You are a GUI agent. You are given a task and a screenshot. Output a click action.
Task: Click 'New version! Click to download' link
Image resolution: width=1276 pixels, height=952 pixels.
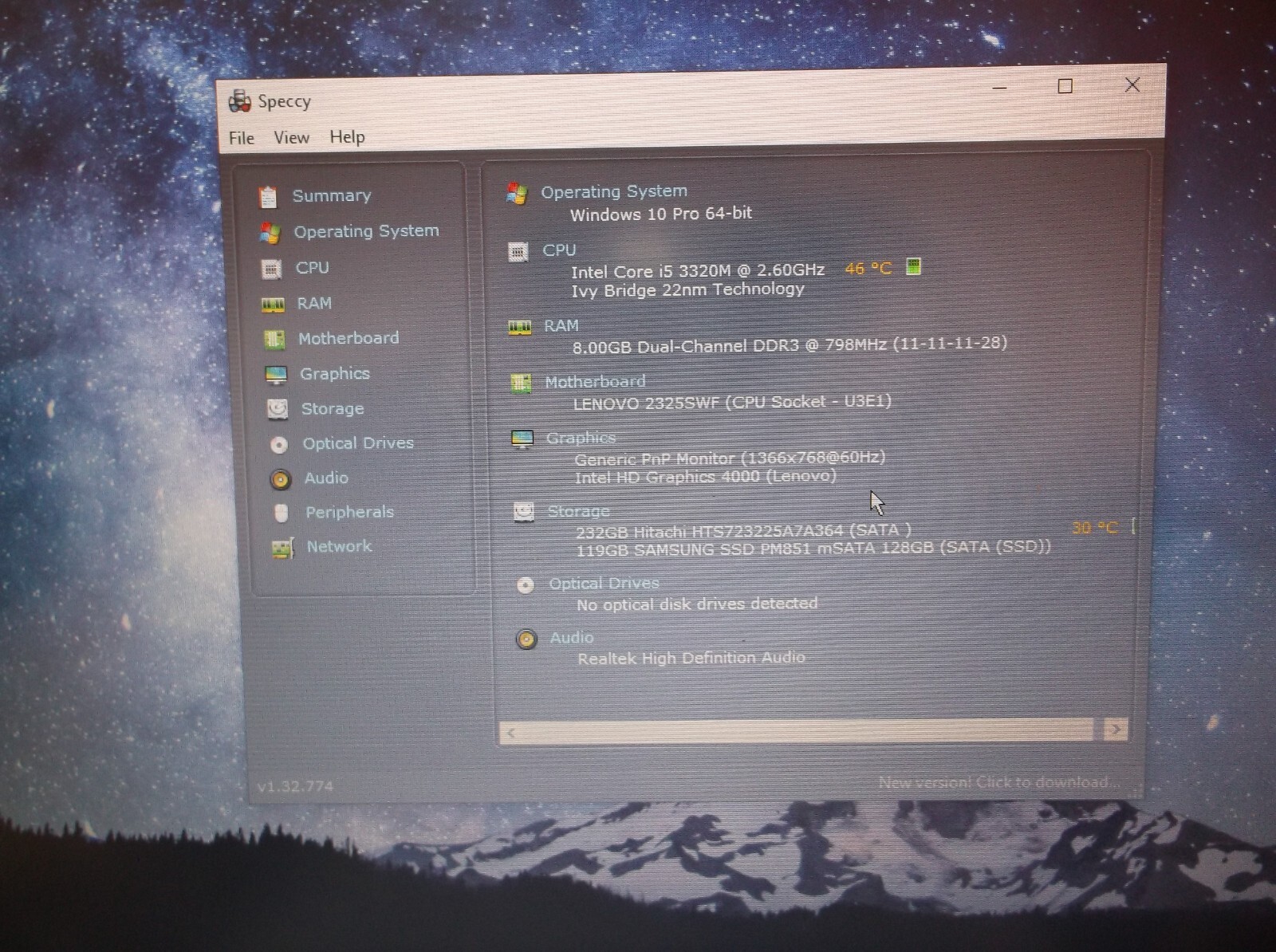click(999, 782)
